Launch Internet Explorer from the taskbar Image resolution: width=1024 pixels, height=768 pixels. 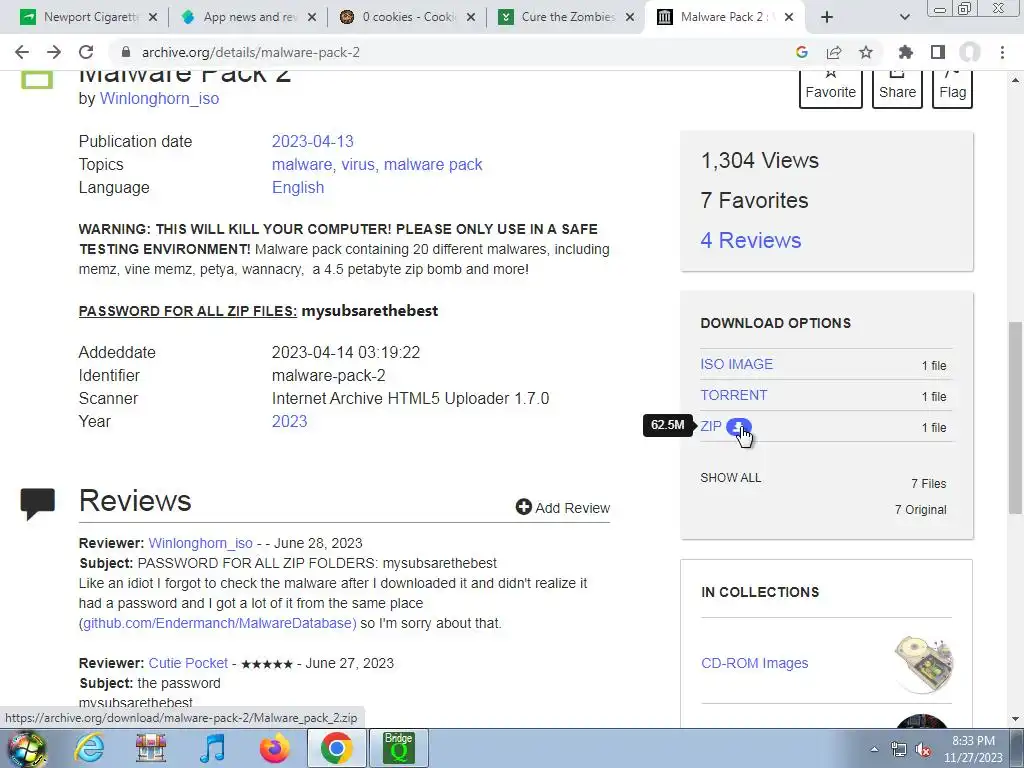coord(89,748)
